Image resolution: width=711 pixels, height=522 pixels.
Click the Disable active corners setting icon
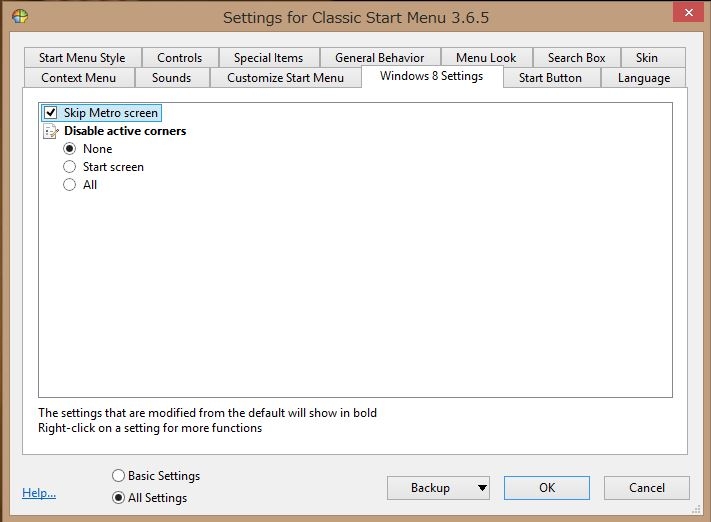click(x=50, y=131)
